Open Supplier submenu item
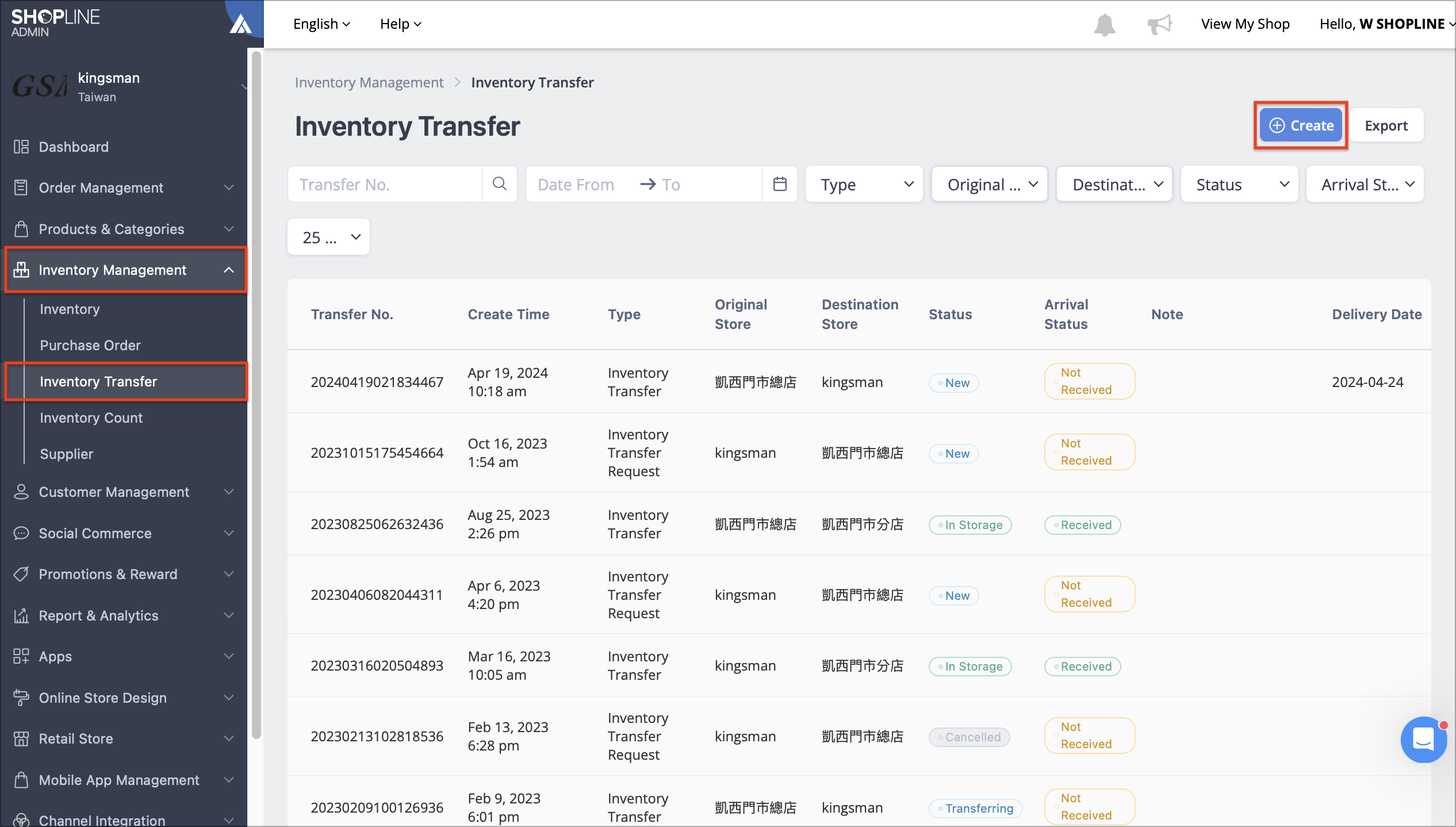The width and height of the screenshot is (1456, 827). [67, 454]
